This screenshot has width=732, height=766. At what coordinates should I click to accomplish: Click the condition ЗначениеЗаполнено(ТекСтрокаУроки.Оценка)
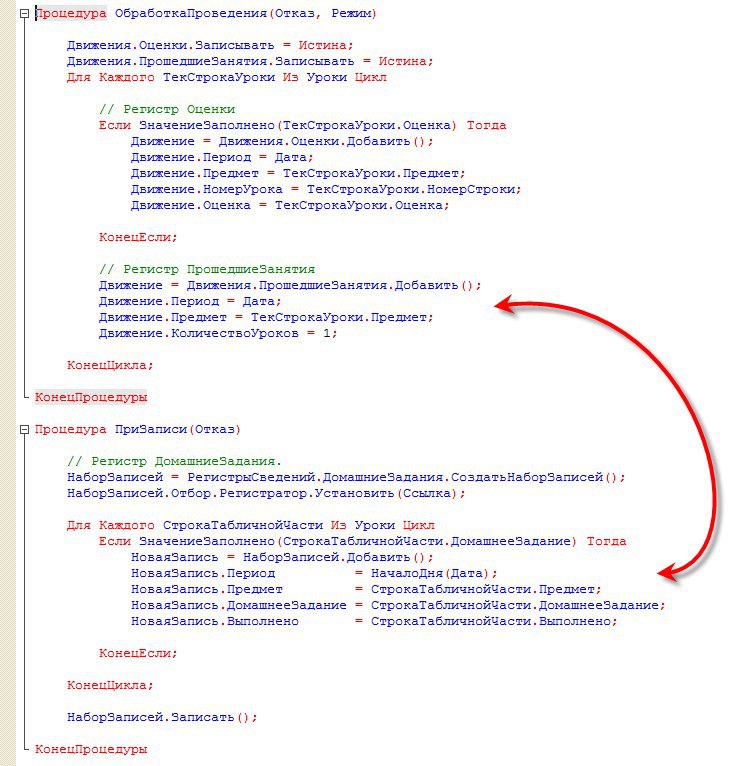point(298,126)
